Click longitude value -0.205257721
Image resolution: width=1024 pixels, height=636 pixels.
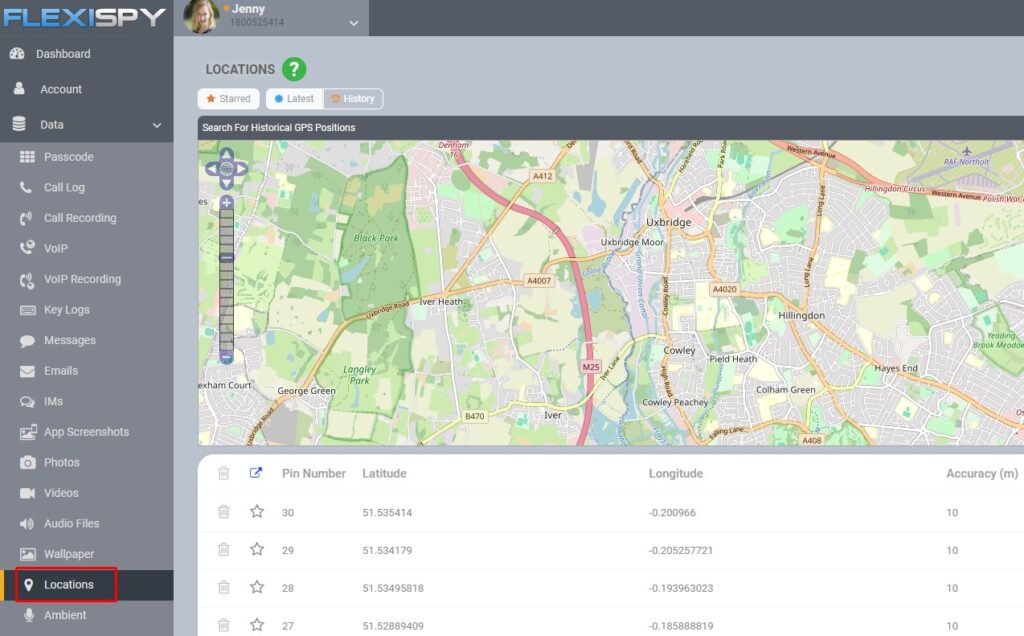(680, 550)
